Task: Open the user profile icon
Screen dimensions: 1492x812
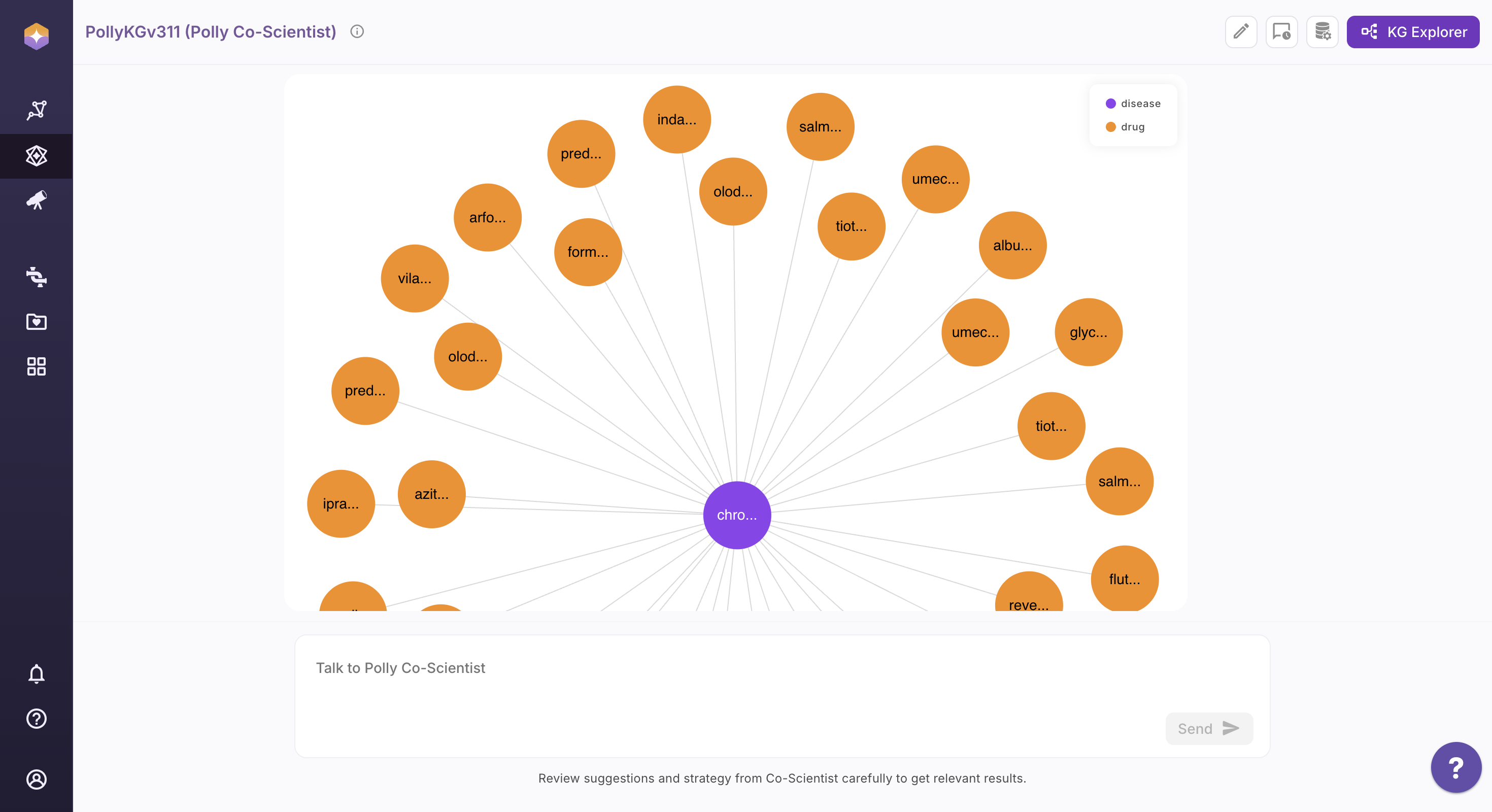Action: coord(36,779)
